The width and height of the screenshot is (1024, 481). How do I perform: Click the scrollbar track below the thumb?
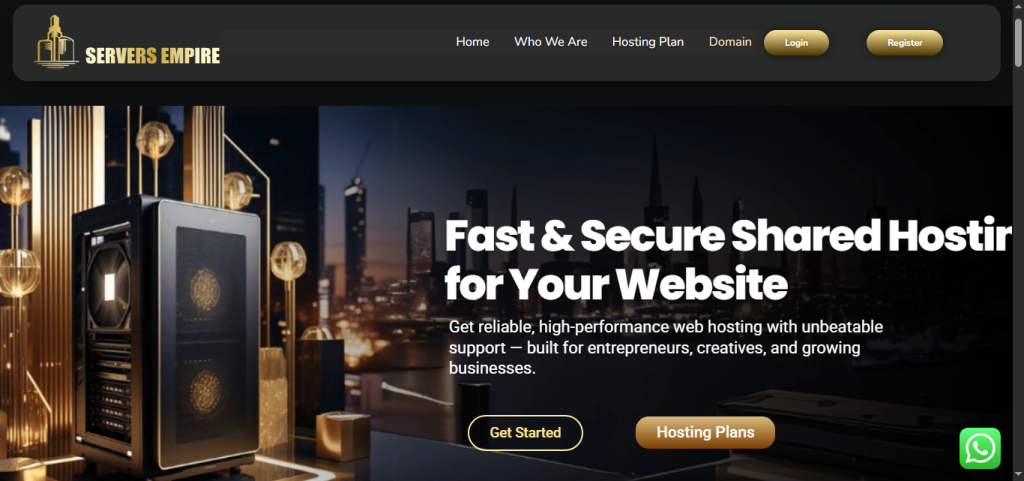tap(1018, 261)
